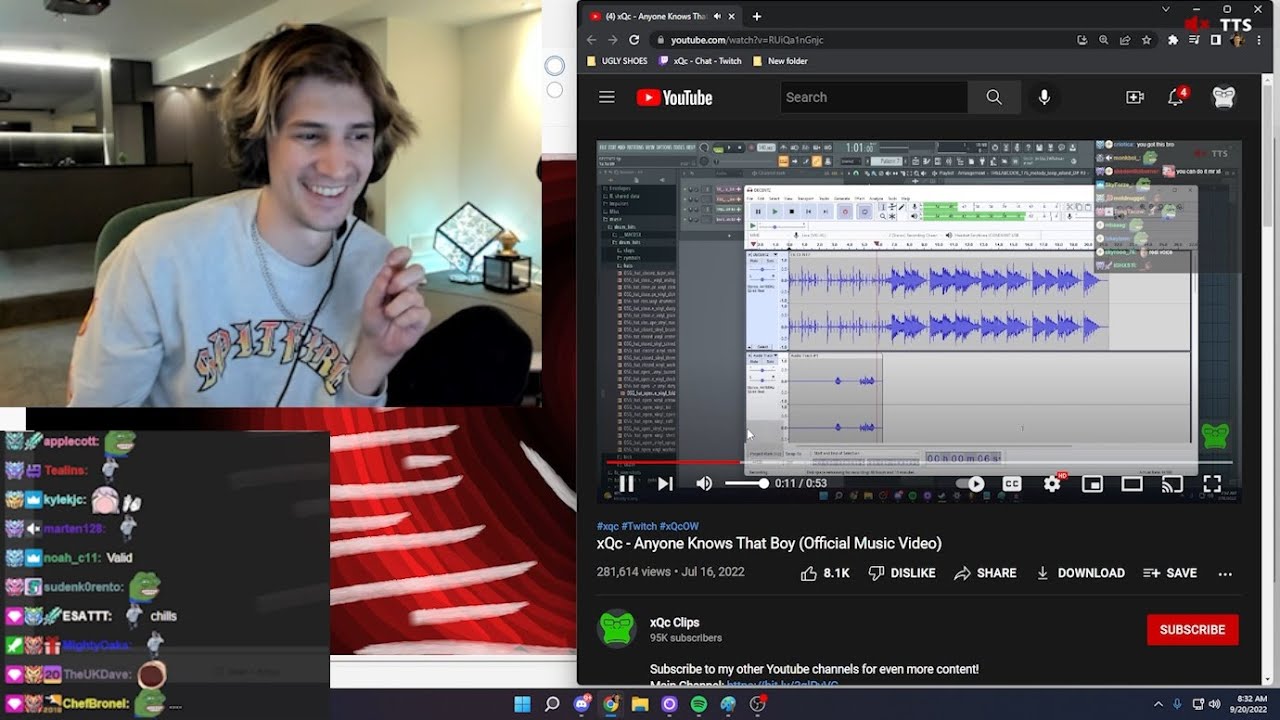This screenshot has width=1280, height=720.
Task: Seek on the red video progress bar
Action: [919, 462]
